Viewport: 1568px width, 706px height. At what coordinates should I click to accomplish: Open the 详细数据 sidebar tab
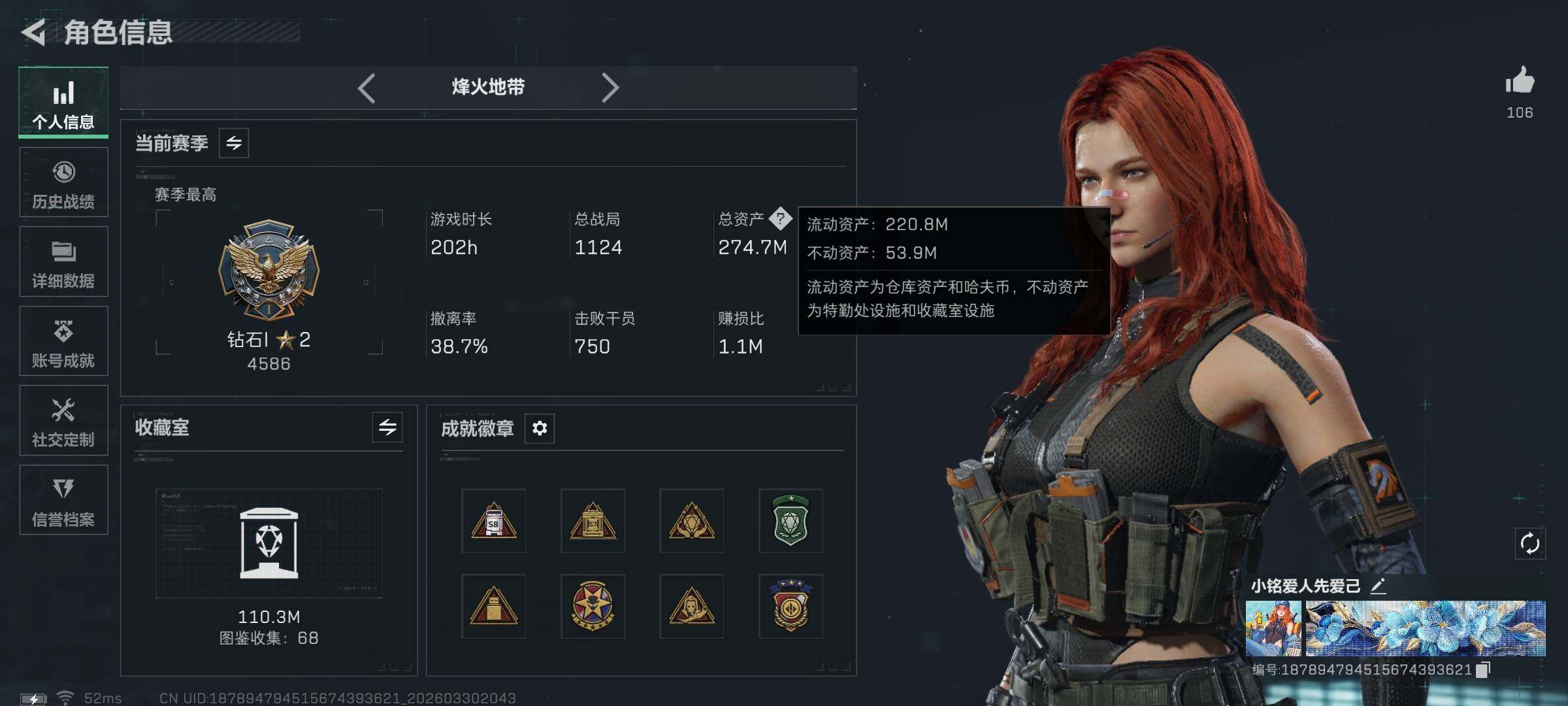pyautogui.click(x=63, y=262)
